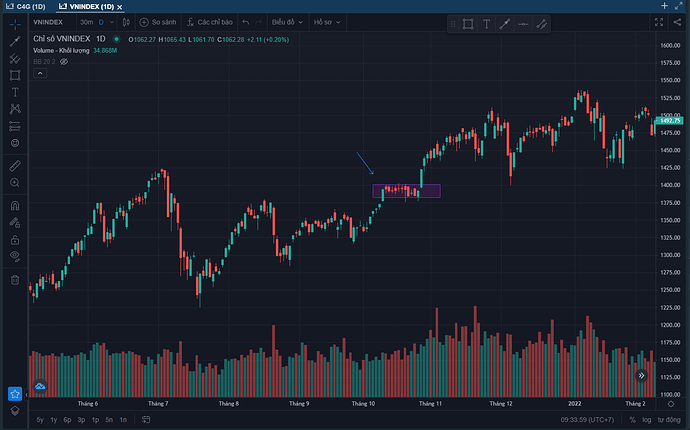Open the ruler measure tool

pyautogui.click(x=14, y=165)
